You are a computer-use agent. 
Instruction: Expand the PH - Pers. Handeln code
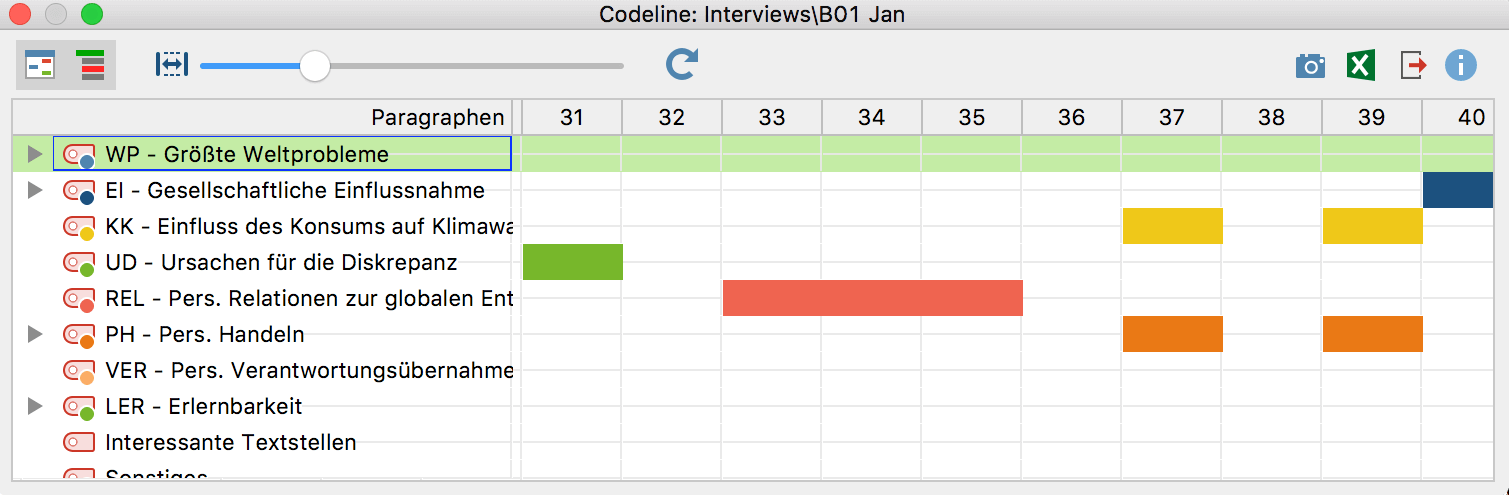click(35, 334)
